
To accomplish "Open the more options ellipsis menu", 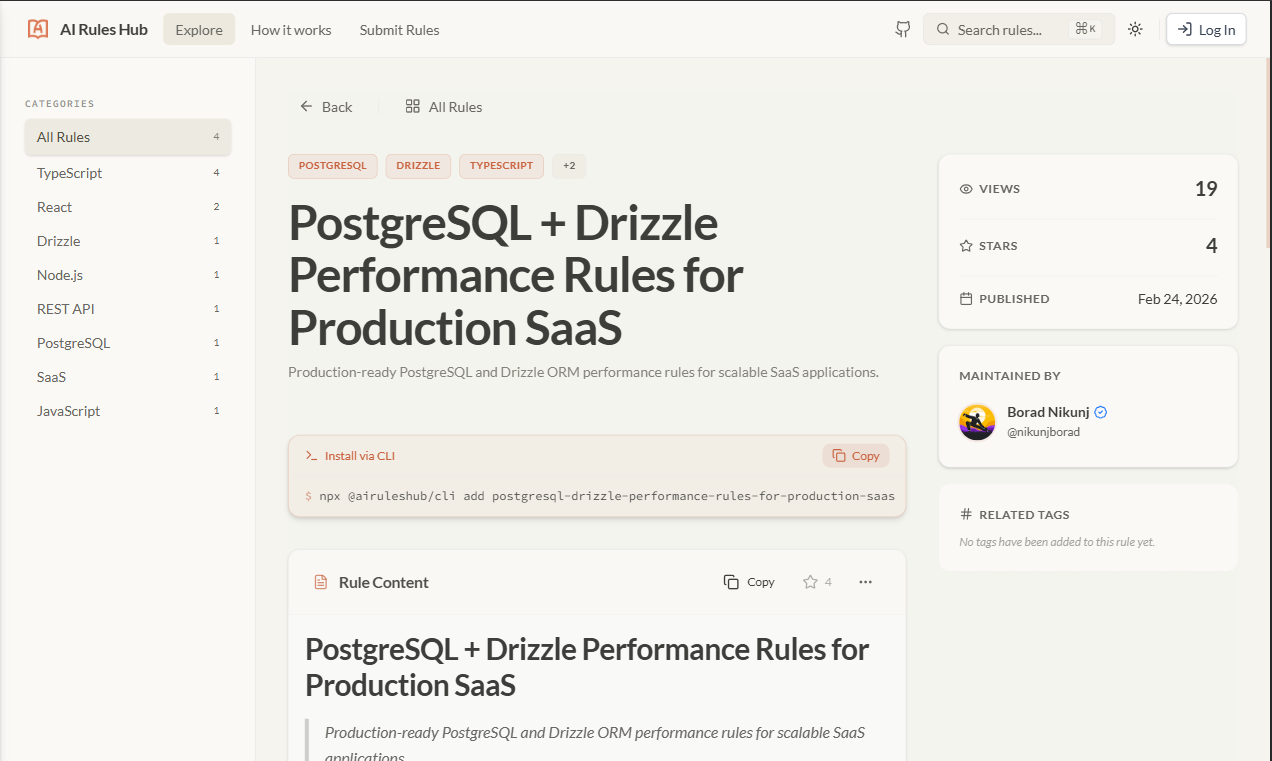I will coord(865,581).
